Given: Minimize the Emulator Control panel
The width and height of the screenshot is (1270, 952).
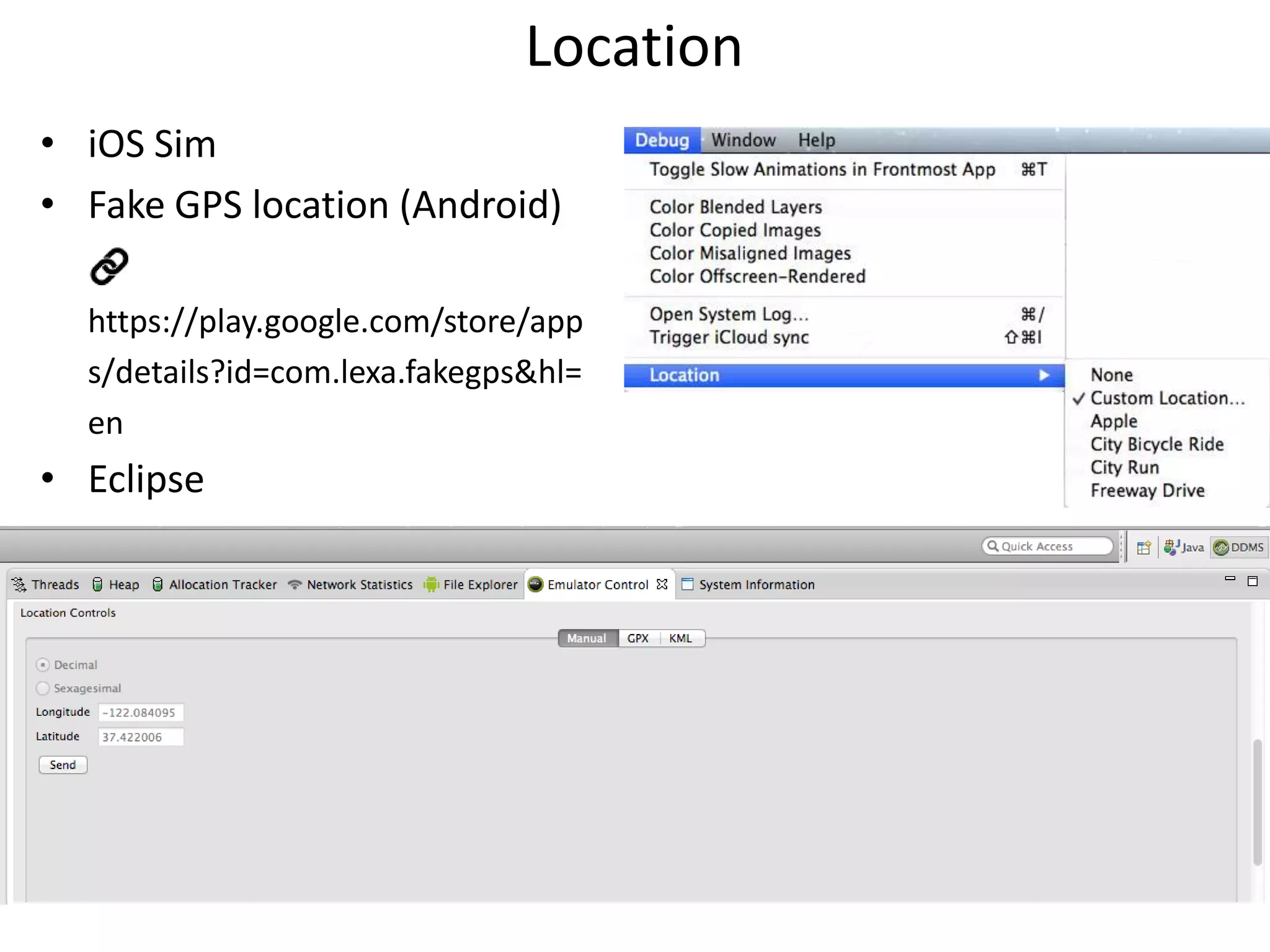Looking at the screenshot, I should point(1230,579).
